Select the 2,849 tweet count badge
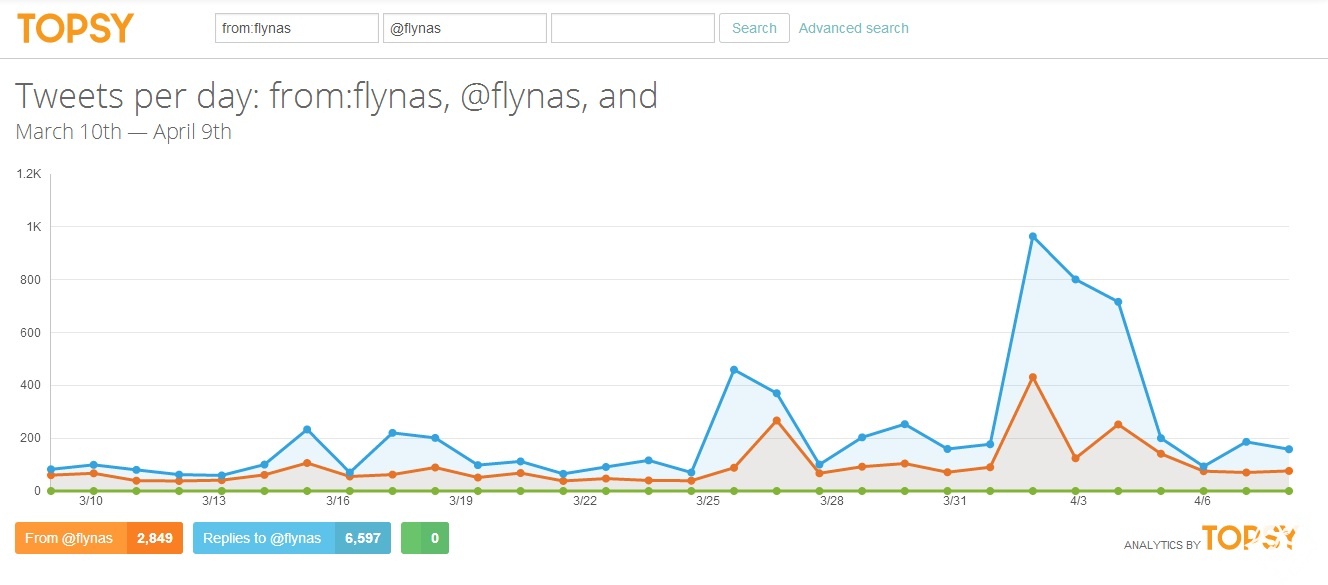 tap(155, 538)
